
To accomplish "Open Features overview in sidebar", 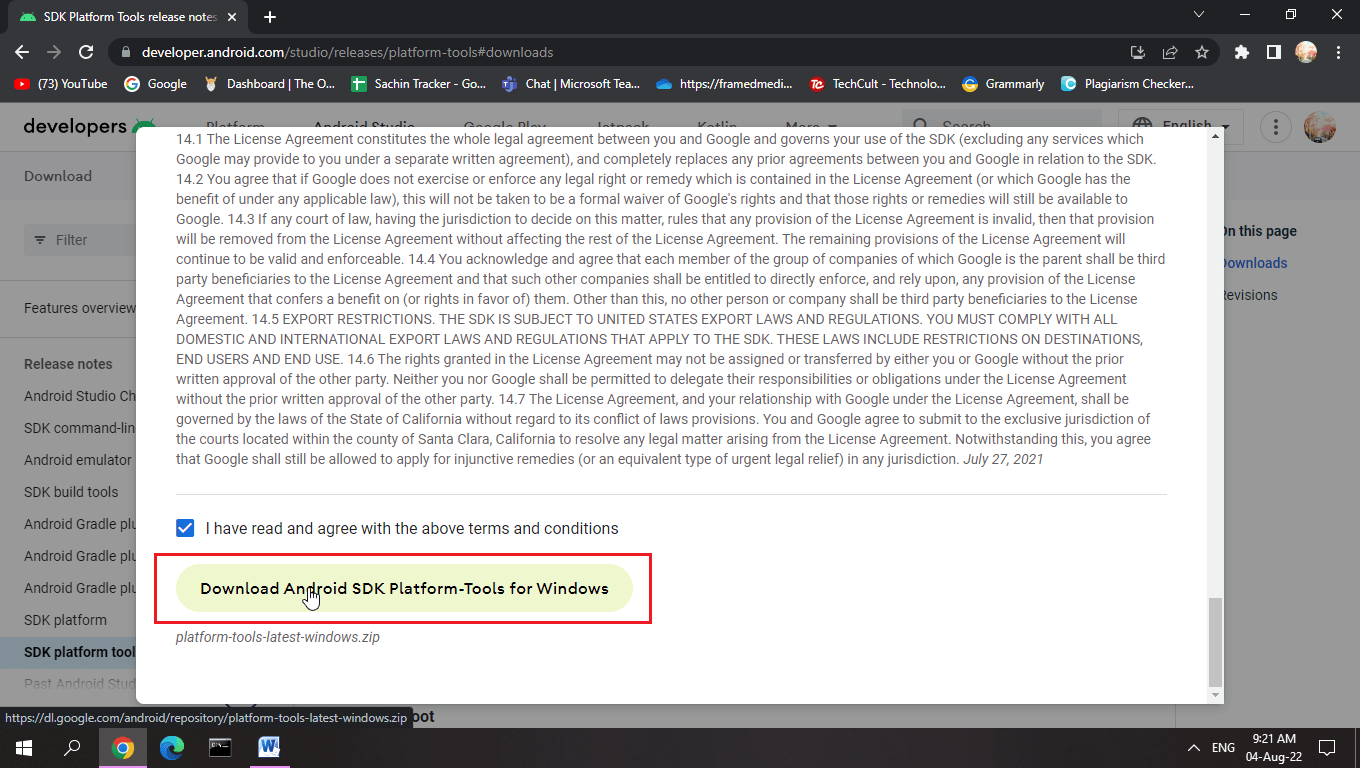I will pos(80,308).
